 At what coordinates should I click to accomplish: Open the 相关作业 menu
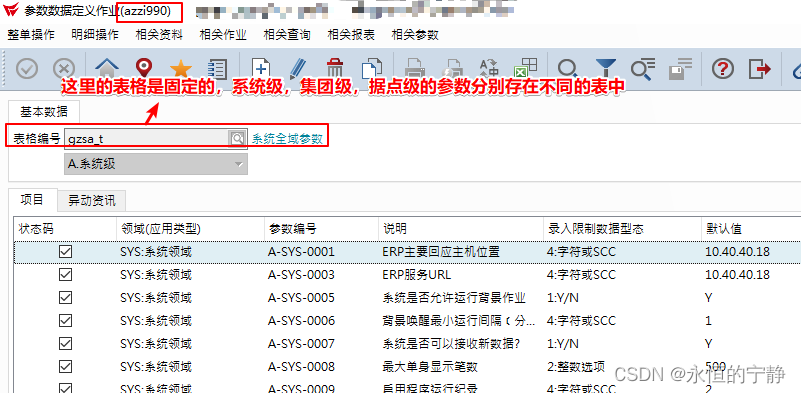[223, 35]
